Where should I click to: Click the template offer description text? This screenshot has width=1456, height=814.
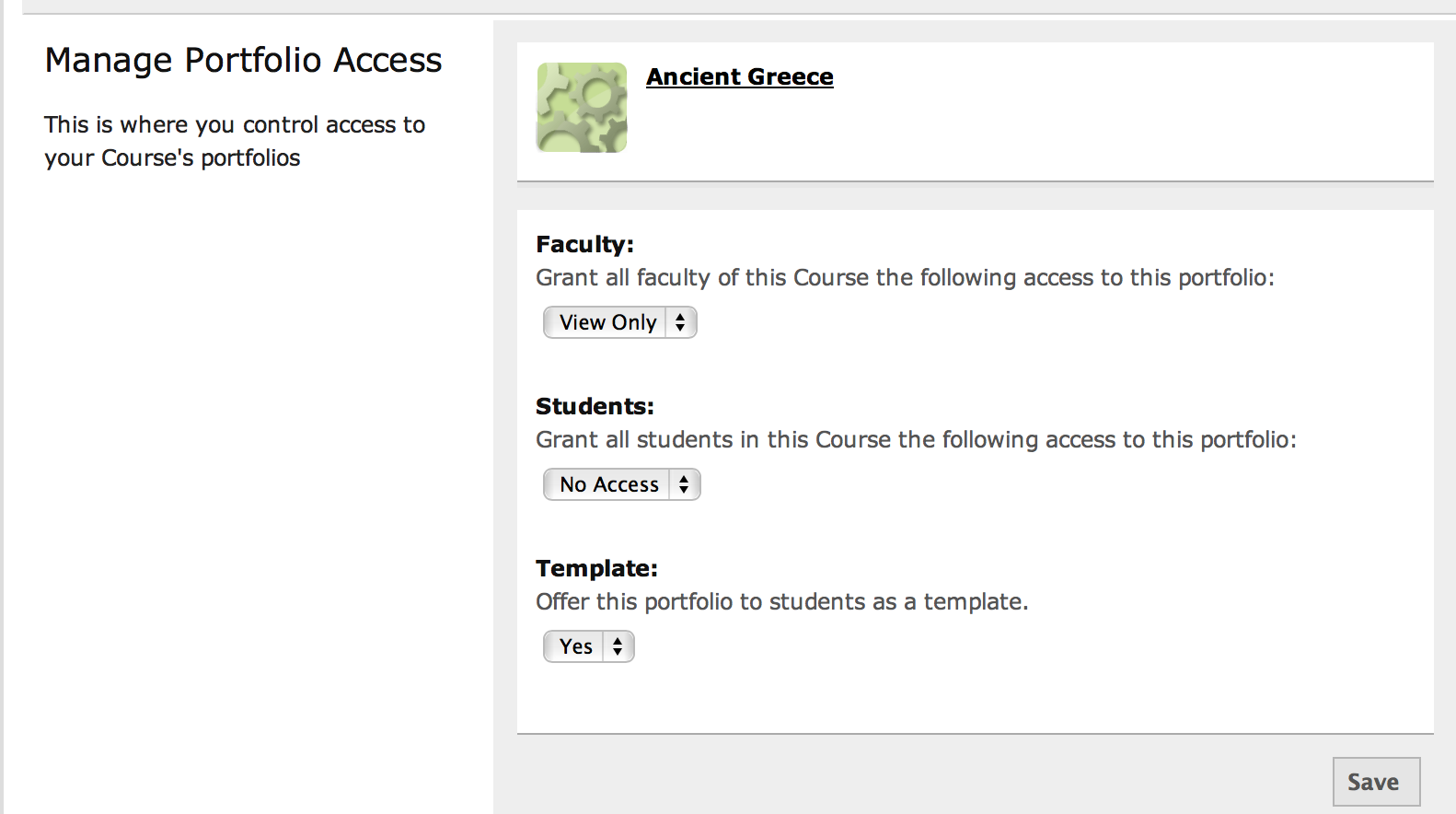click(x=782, y=601)
